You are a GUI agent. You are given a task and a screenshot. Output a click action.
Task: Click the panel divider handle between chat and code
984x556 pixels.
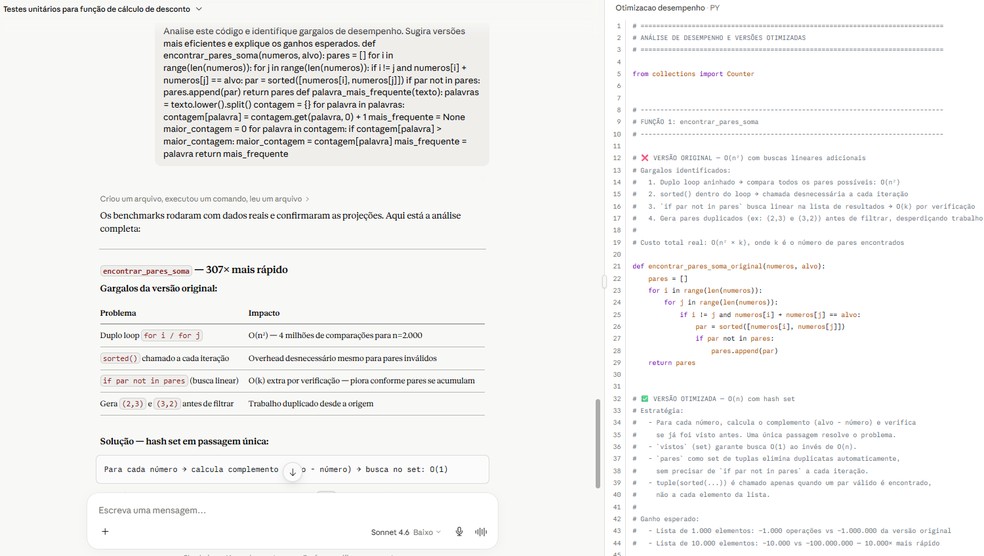pyautogui.click(x=605, y=282)
